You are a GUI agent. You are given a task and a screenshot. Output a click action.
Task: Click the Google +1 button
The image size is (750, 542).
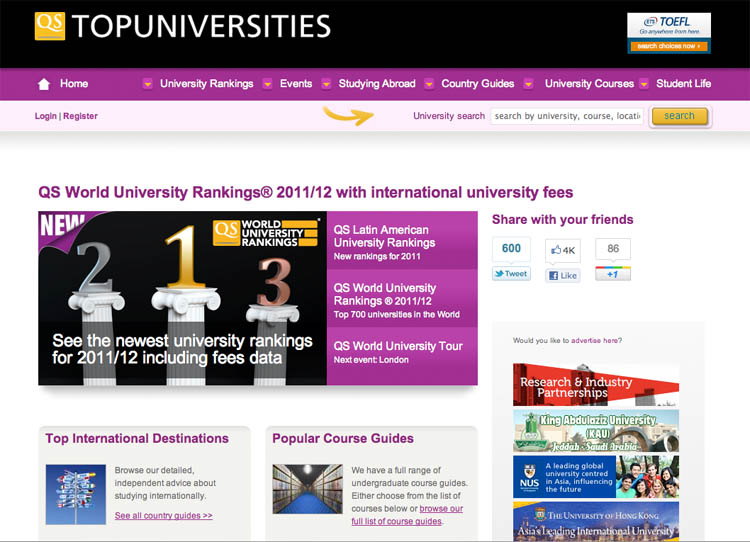(x=613, y=274)
